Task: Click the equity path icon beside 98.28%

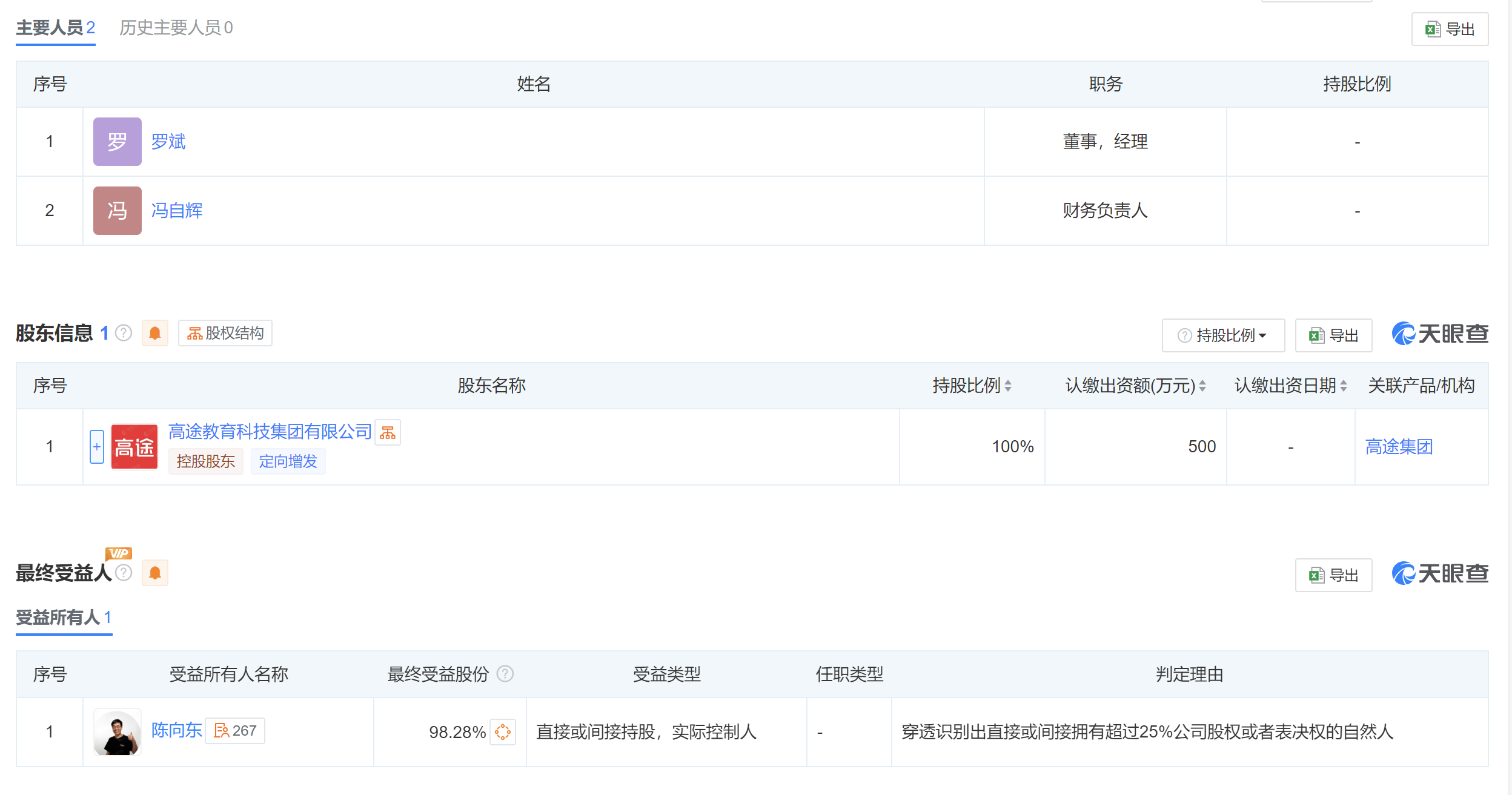Action: [x=503, y=732]
